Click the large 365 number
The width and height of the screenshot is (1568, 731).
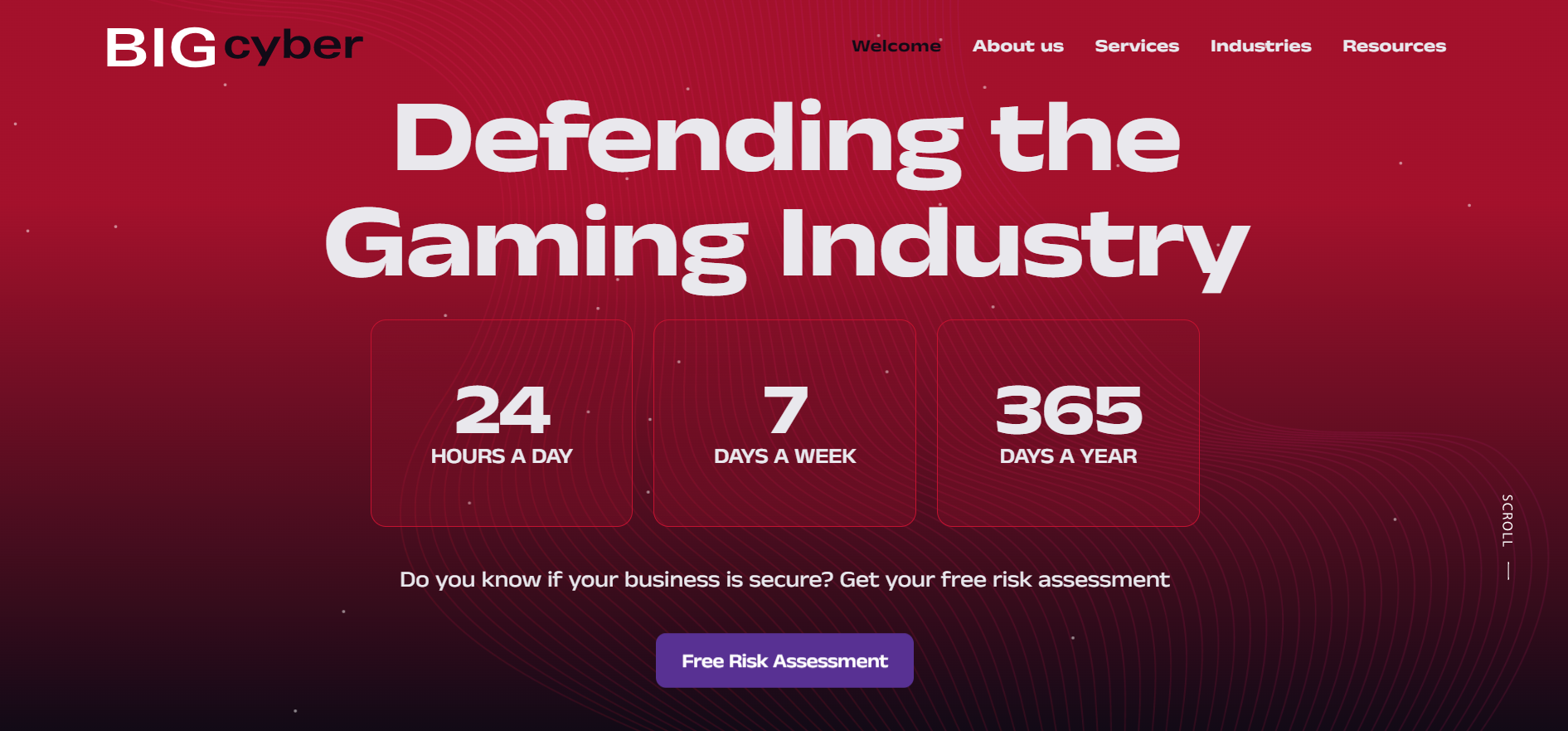[x=1068, y=410]
